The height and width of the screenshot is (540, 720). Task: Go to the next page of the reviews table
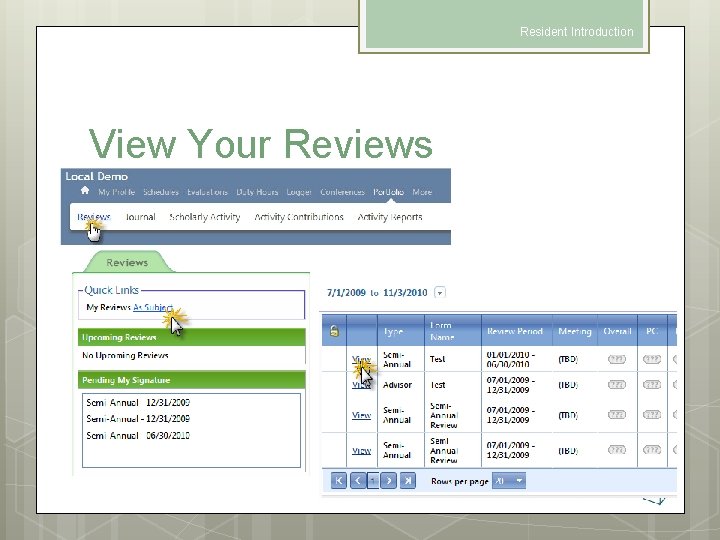(388, 481)
